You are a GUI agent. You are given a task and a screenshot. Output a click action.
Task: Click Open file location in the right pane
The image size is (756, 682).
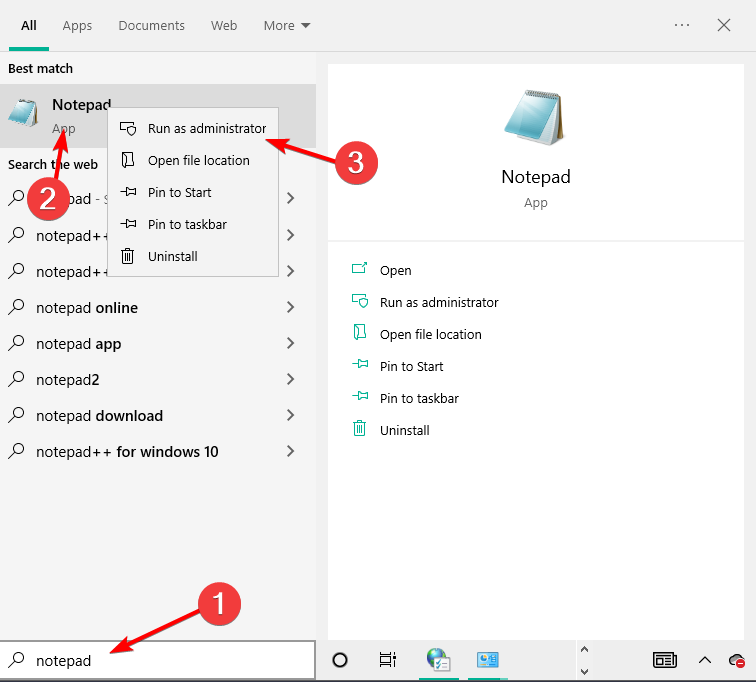431,334
